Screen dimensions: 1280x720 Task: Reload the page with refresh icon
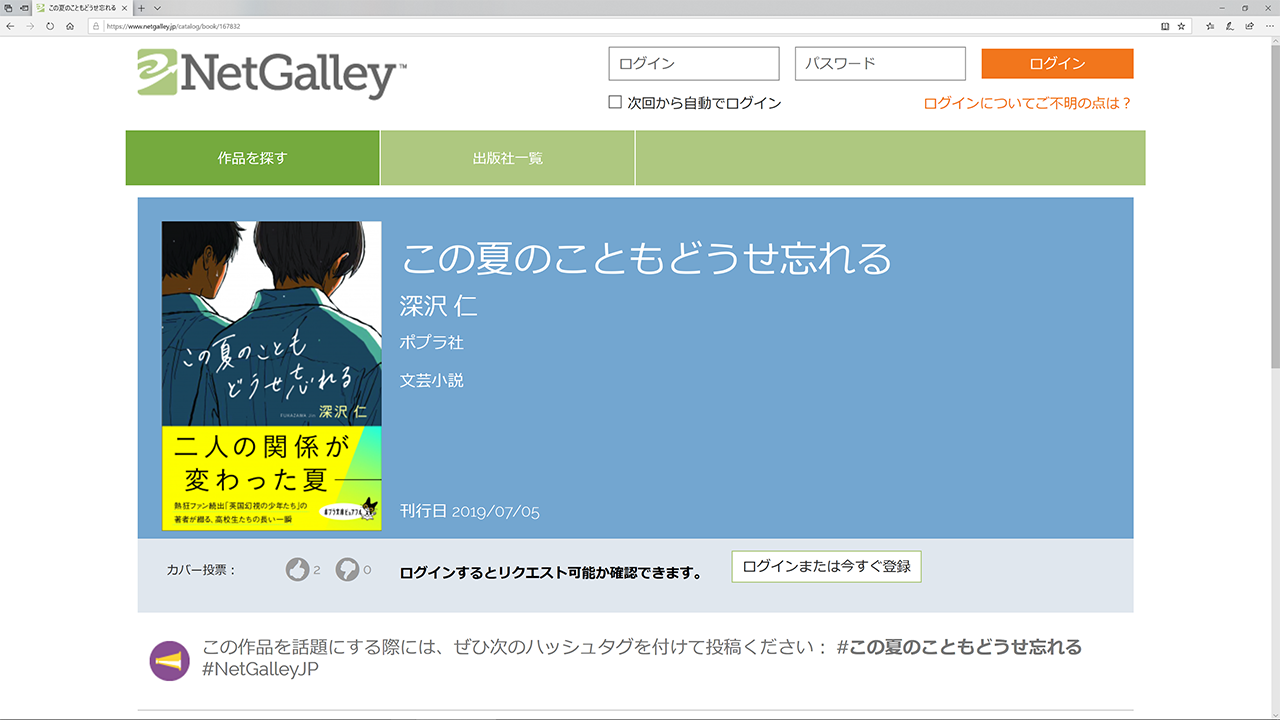coord(50,26)
